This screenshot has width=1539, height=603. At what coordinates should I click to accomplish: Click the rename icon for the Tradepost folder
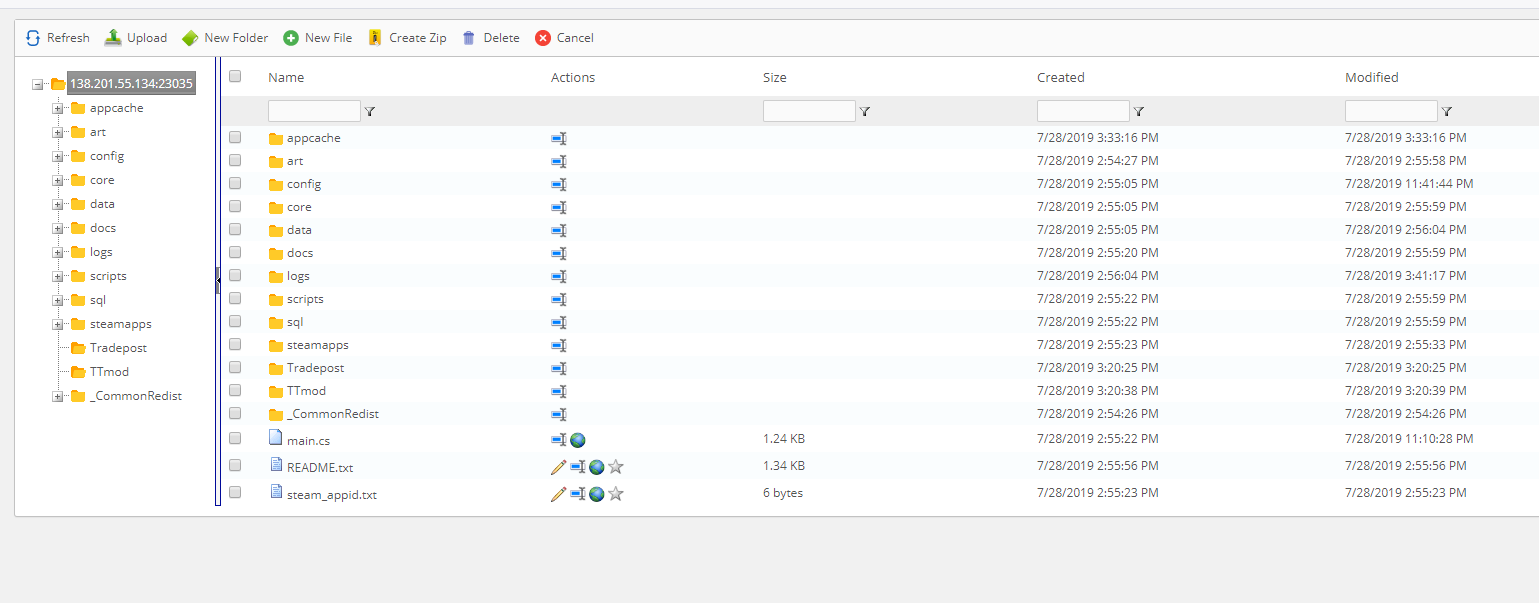pos(559,368)
